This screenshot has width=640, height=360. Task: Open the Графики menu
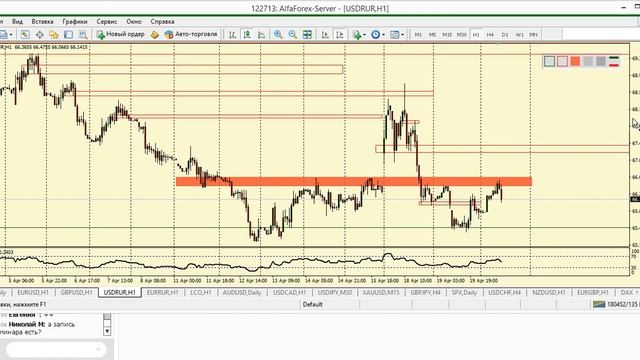[x=75, y=22]
